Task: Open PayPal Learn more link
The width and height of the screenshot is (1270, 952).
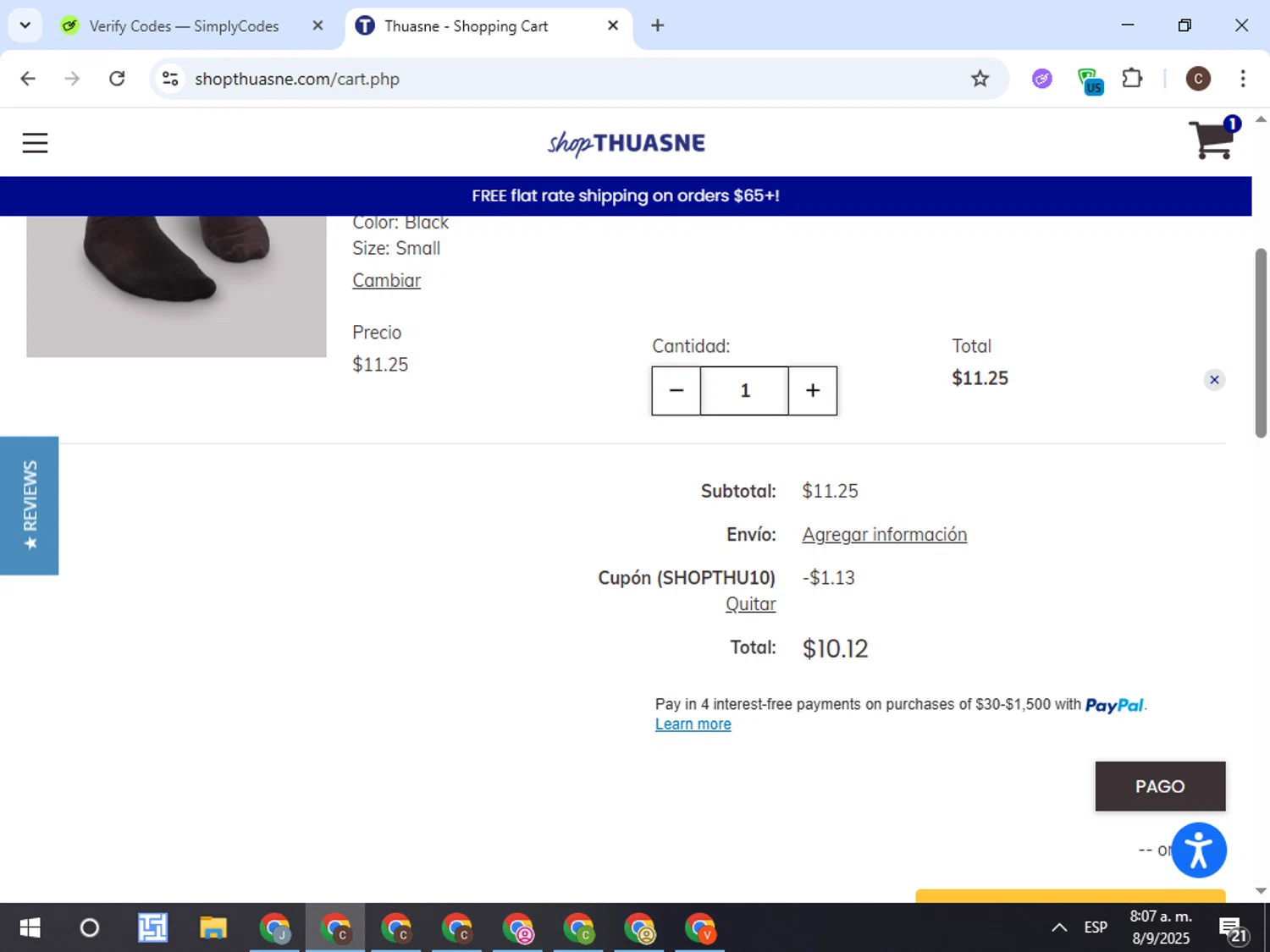Action: (693, 724)
